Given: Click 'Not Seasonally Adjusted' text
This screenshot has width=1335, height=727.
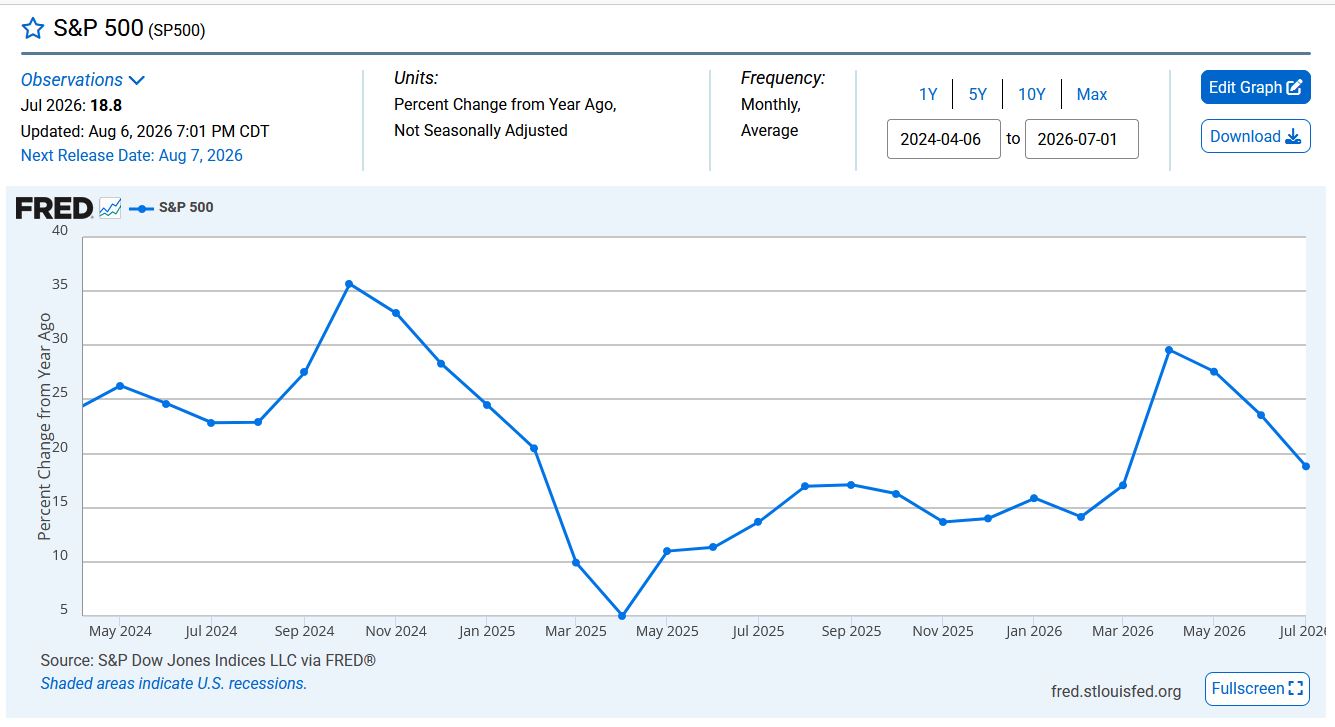Looking at the screenshot, I should [x=481, y=130].
